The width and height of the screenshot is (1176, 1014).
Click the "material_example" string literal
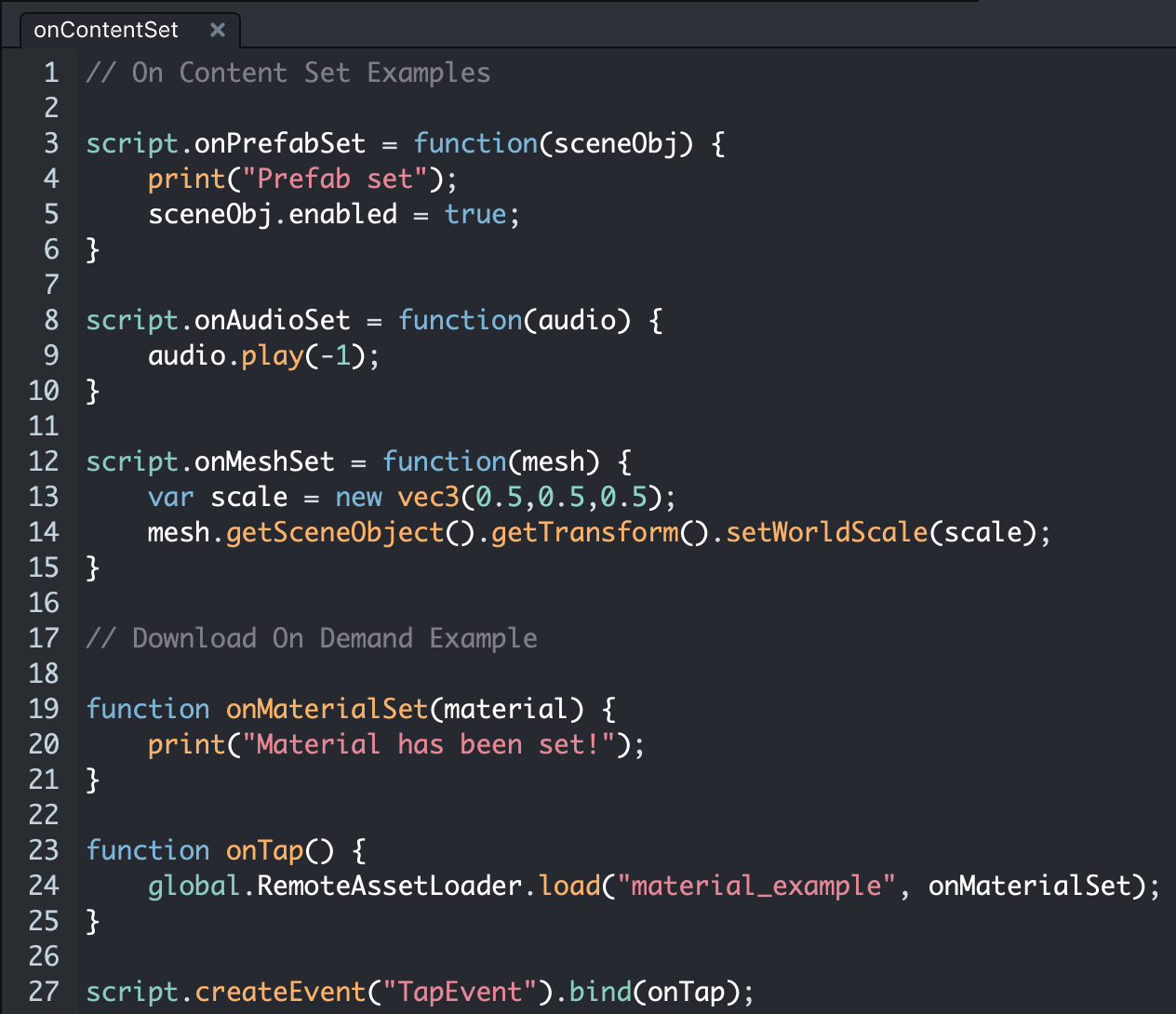(755, 886)
